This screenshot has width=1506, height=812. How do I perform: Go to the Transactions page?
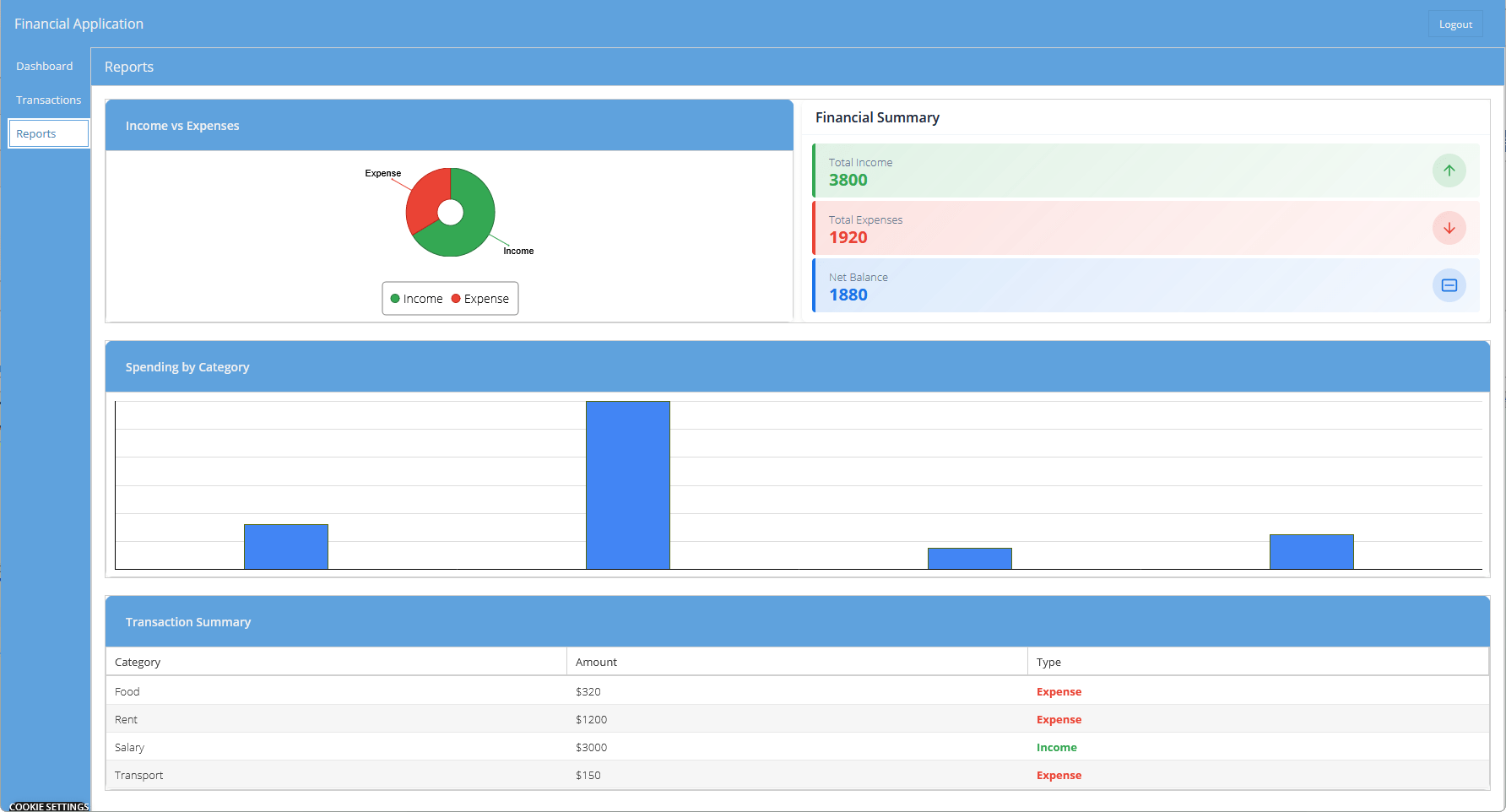click(49, 100)
